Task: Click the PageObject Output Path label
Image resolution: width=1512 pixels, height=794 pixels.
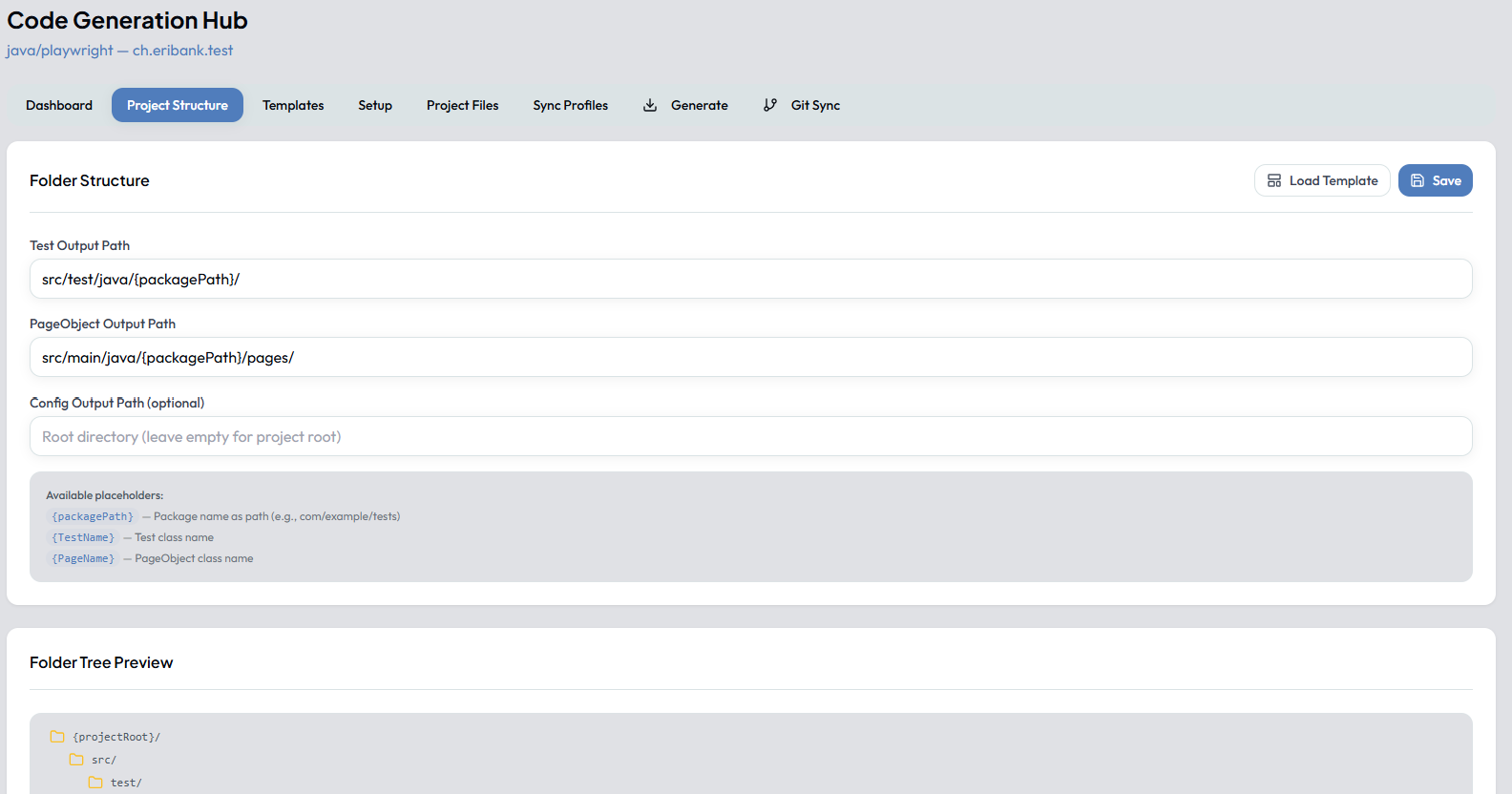Action: 102,324
